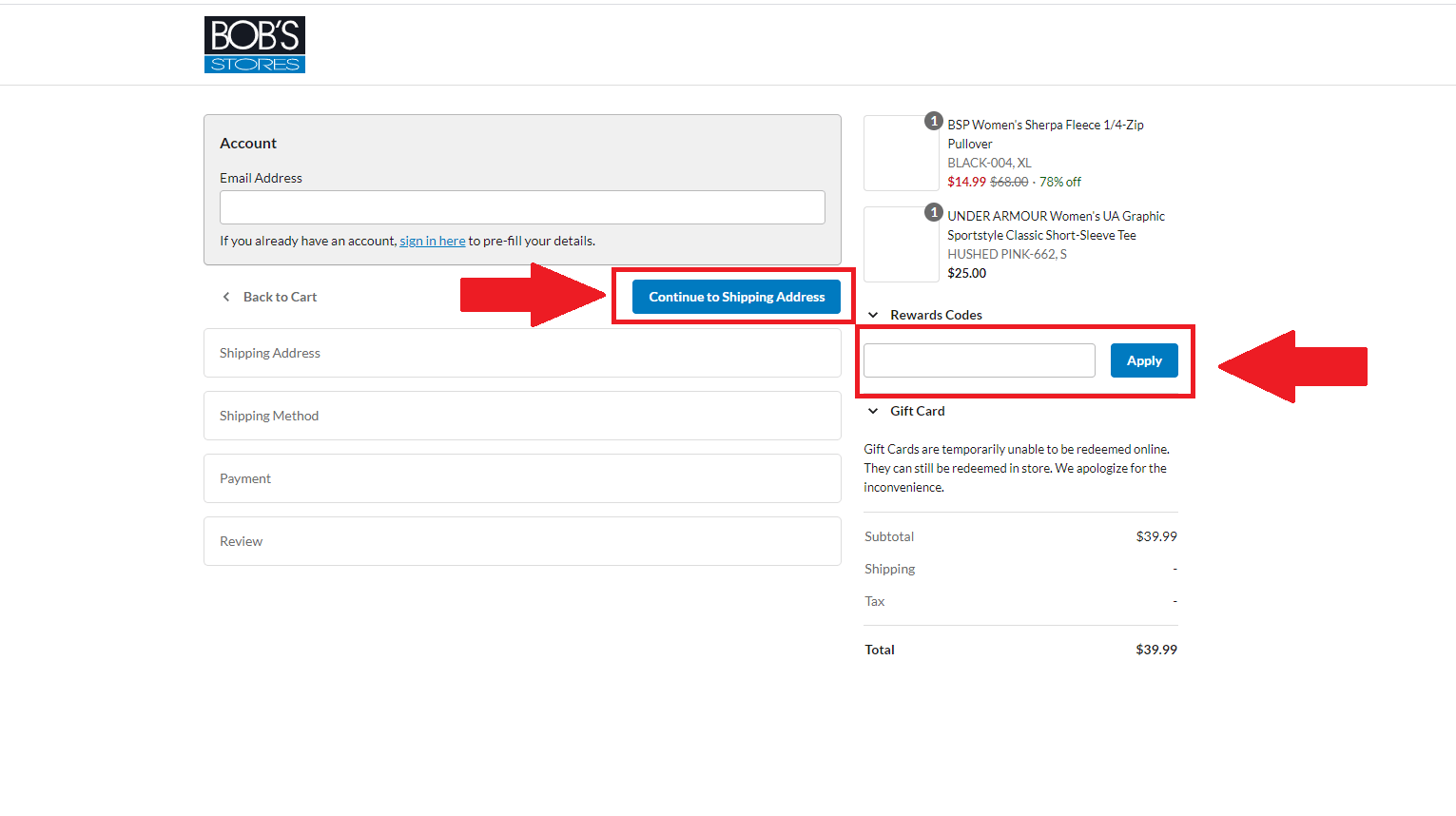Click the quantity badge on Under Armour tee

coord(934,212)
